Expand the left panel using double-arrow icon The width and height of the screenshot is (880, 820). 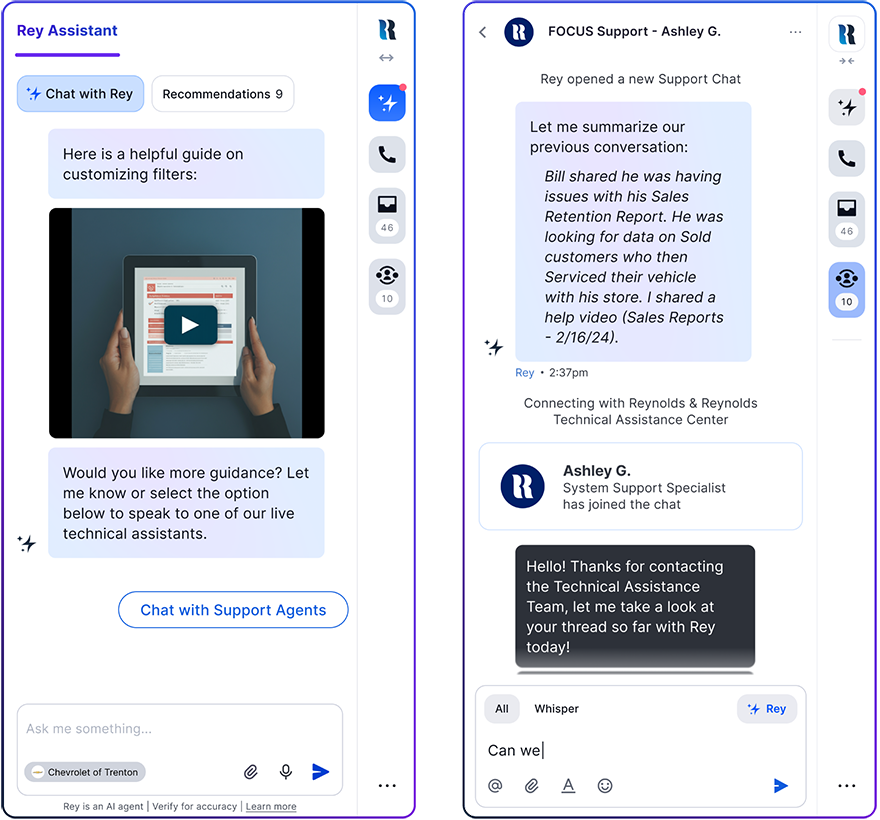[386, 58]
